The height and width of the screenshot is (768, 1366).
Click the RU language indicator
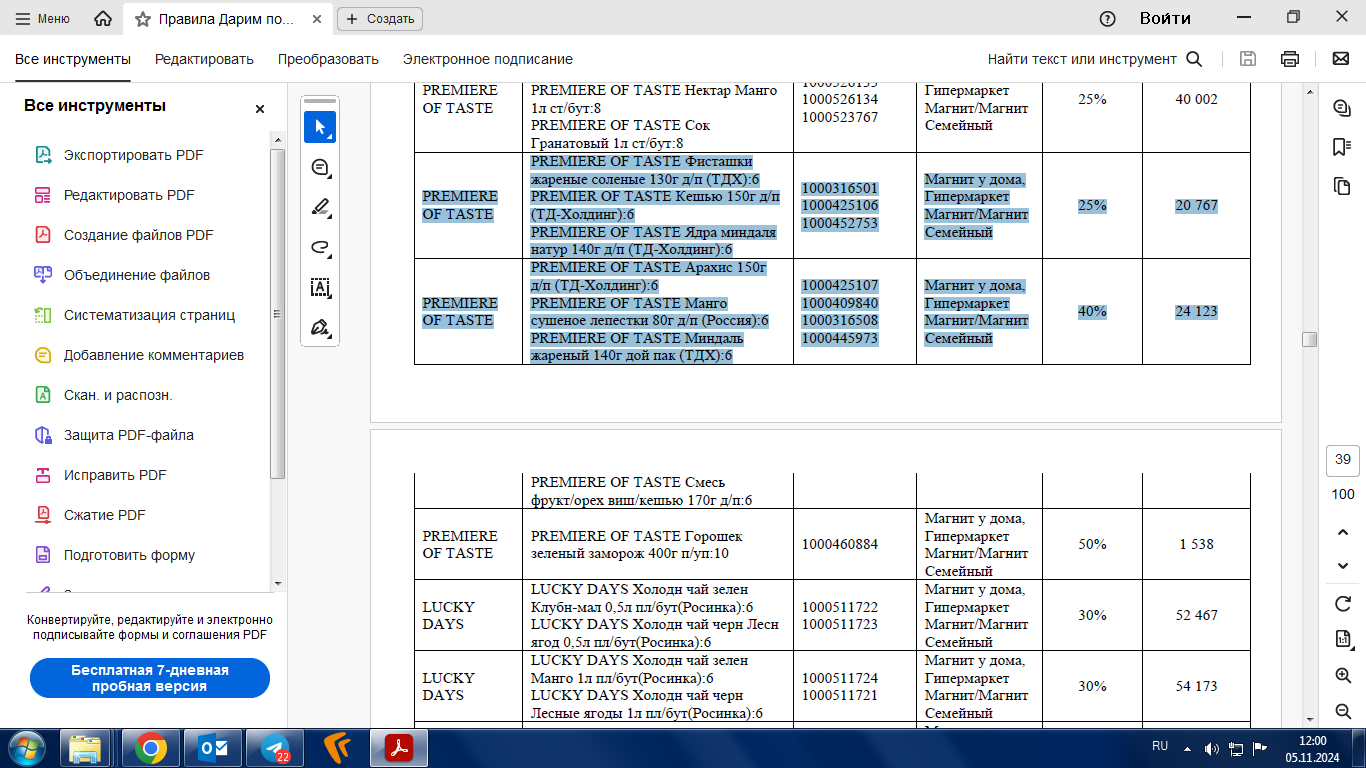click(1160, 746)
